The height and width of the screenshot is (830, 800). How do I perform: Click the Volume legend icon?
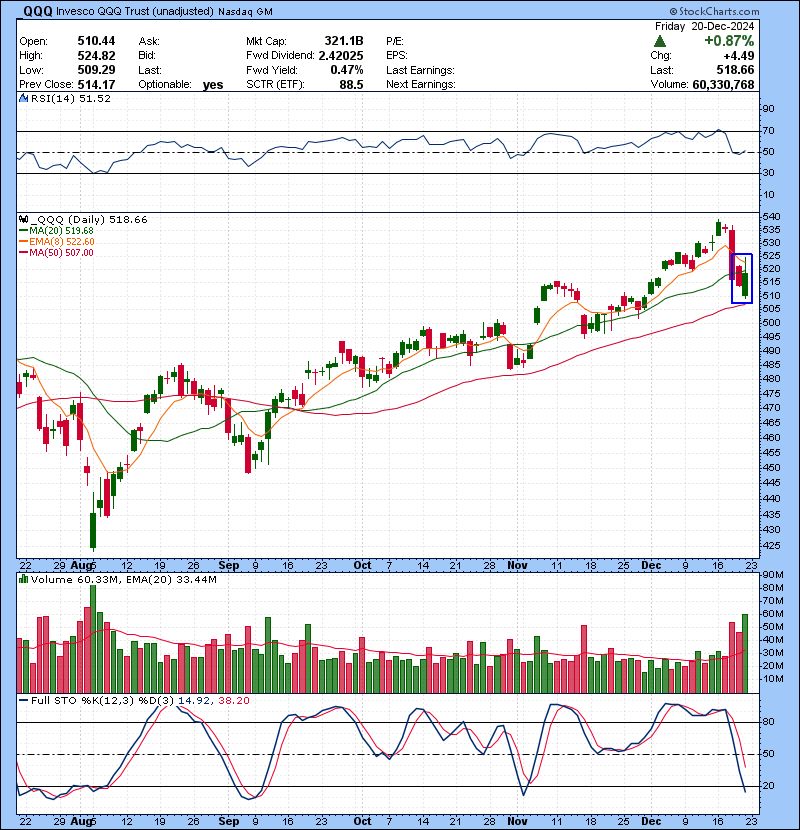click(x=23, y=580)
